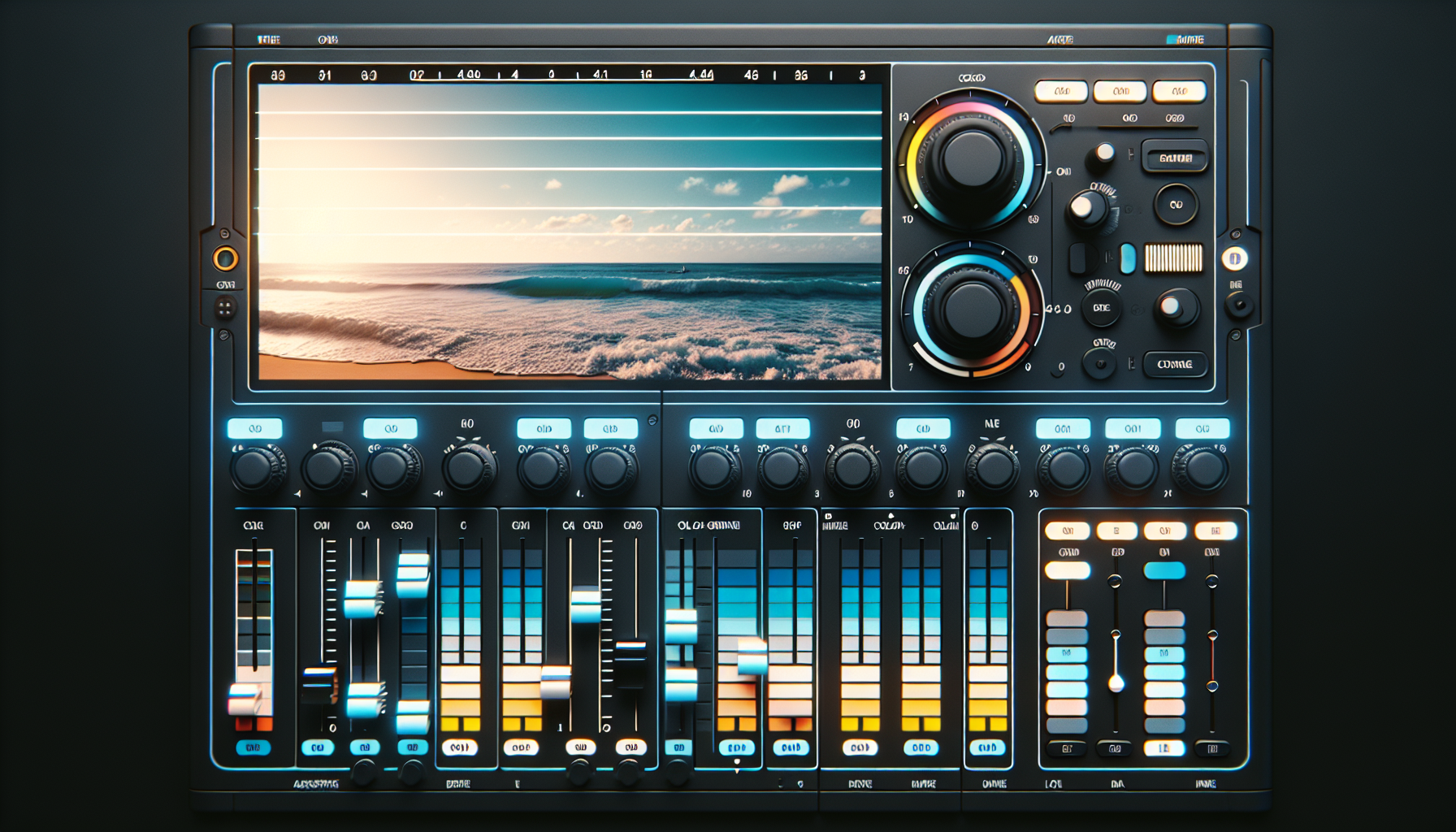The height and width of the screenshot is (832, 1456).
Task: Toggle the unlit dark button above the second knob
Action: click(332, 427)
